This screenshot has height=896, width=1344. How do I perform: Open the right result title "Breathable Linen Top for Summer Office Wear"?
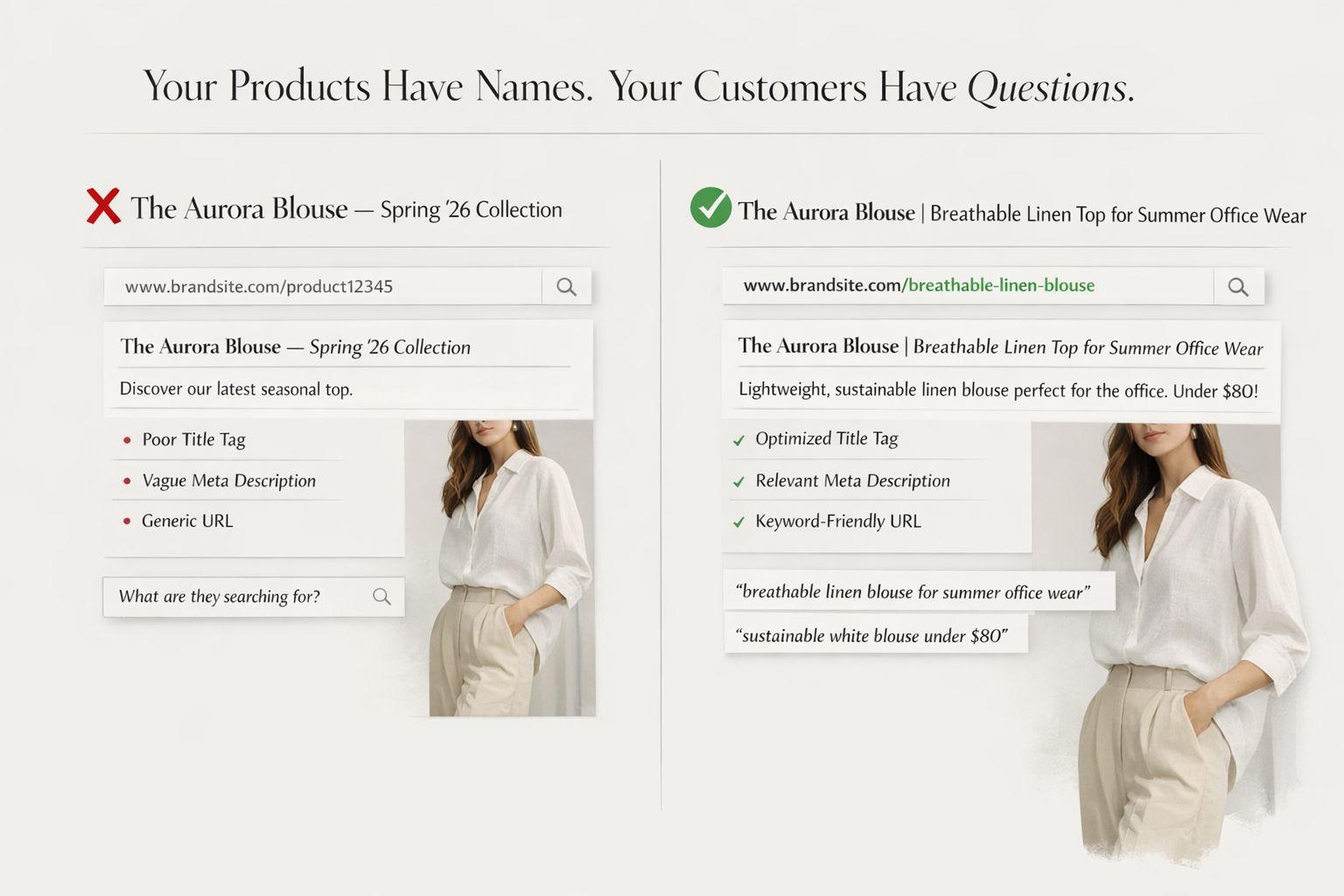(1000, 346)
